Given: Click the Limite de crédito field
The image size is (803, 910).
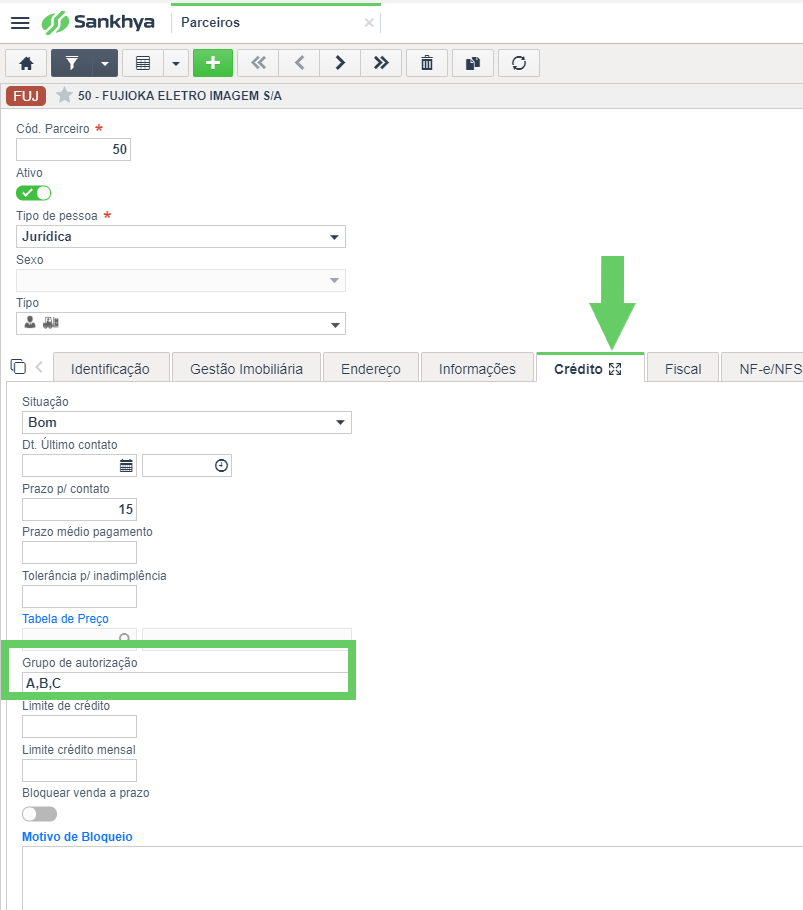Looking at the screenshot, I should coord(79,727).
